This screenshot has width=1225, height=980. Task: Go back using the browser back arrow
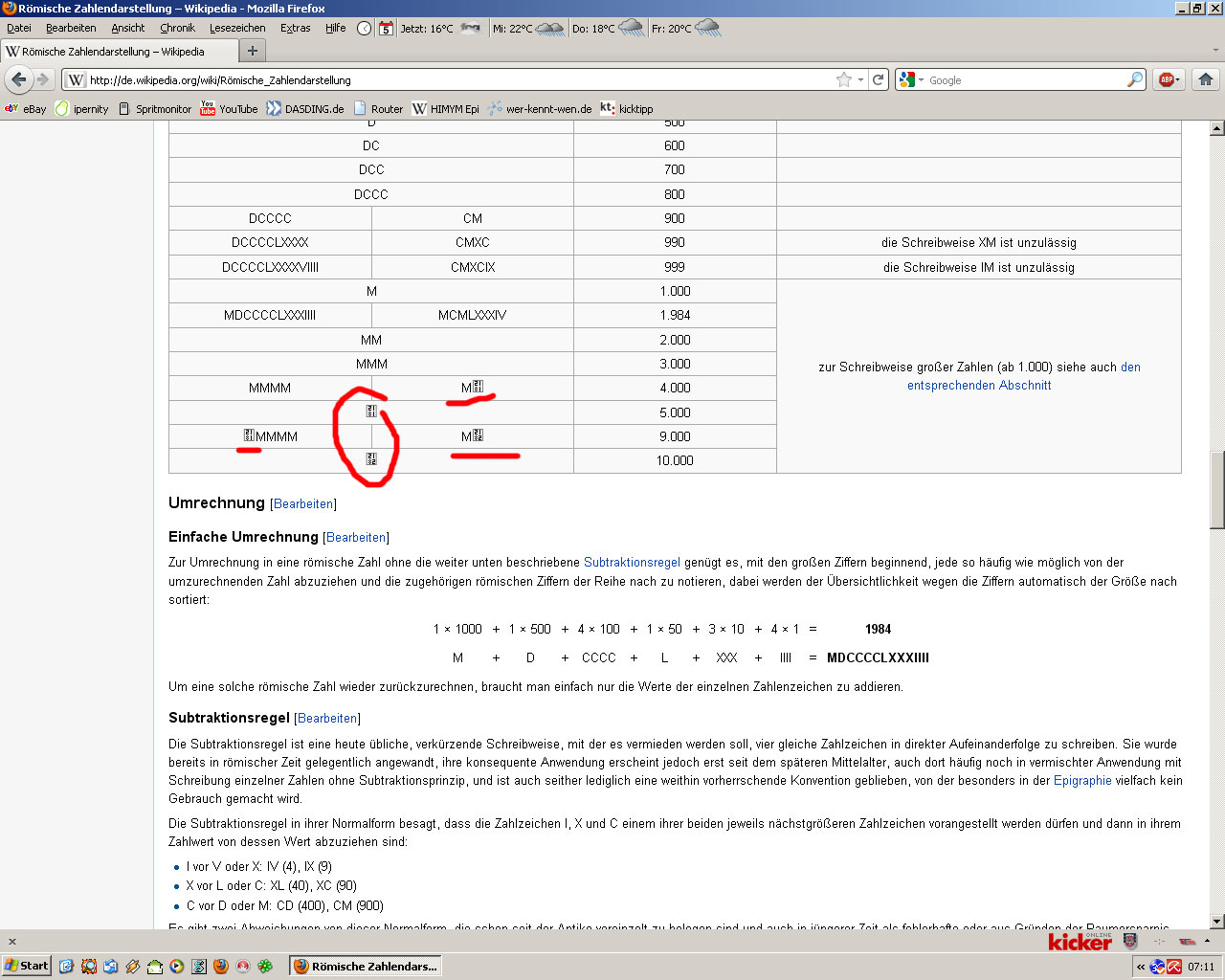click(x=18, y=79)
